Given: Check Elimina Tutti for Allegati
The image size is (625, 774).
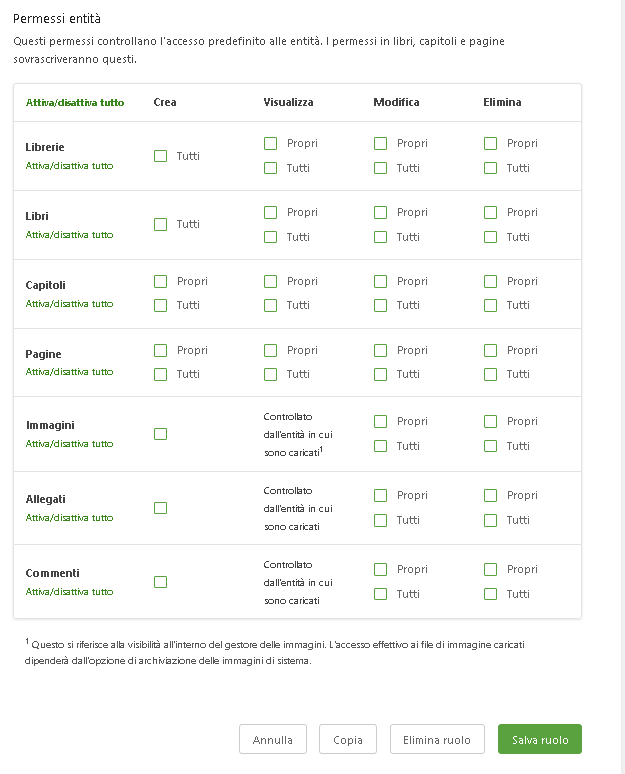Looking at the screenshot, I should click(x=491, y=520).
